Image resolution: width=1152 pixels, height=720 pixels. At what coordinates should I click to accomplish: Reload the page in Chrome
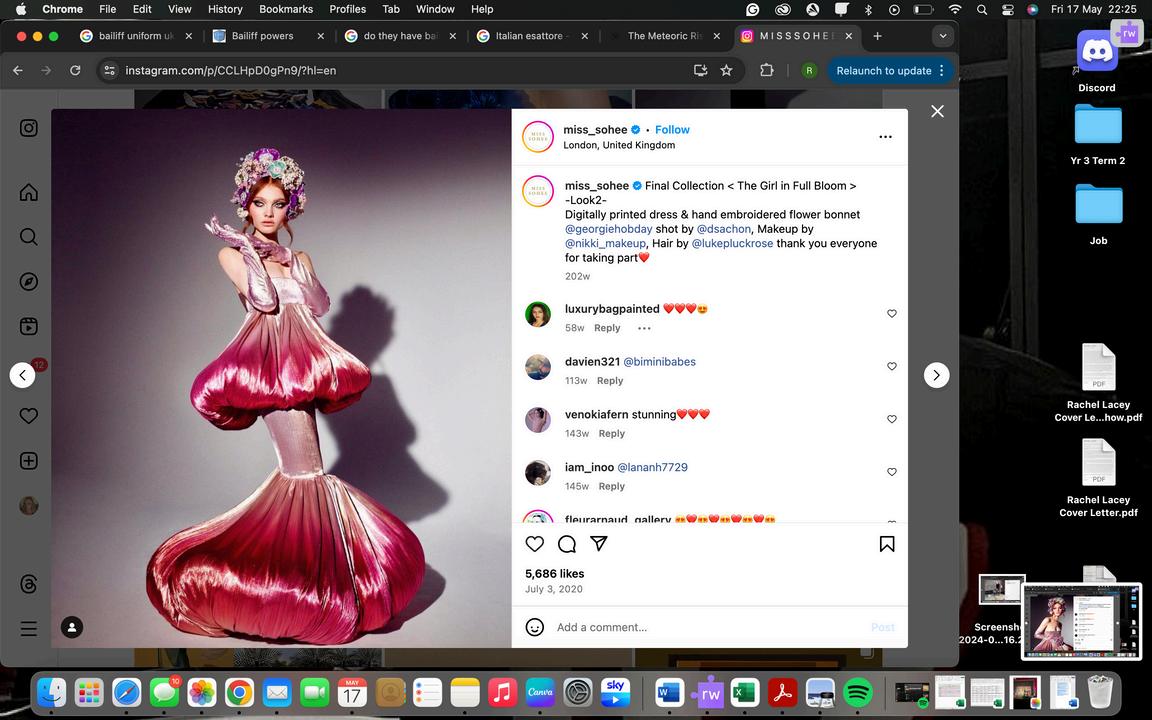[x=75, y=71]
